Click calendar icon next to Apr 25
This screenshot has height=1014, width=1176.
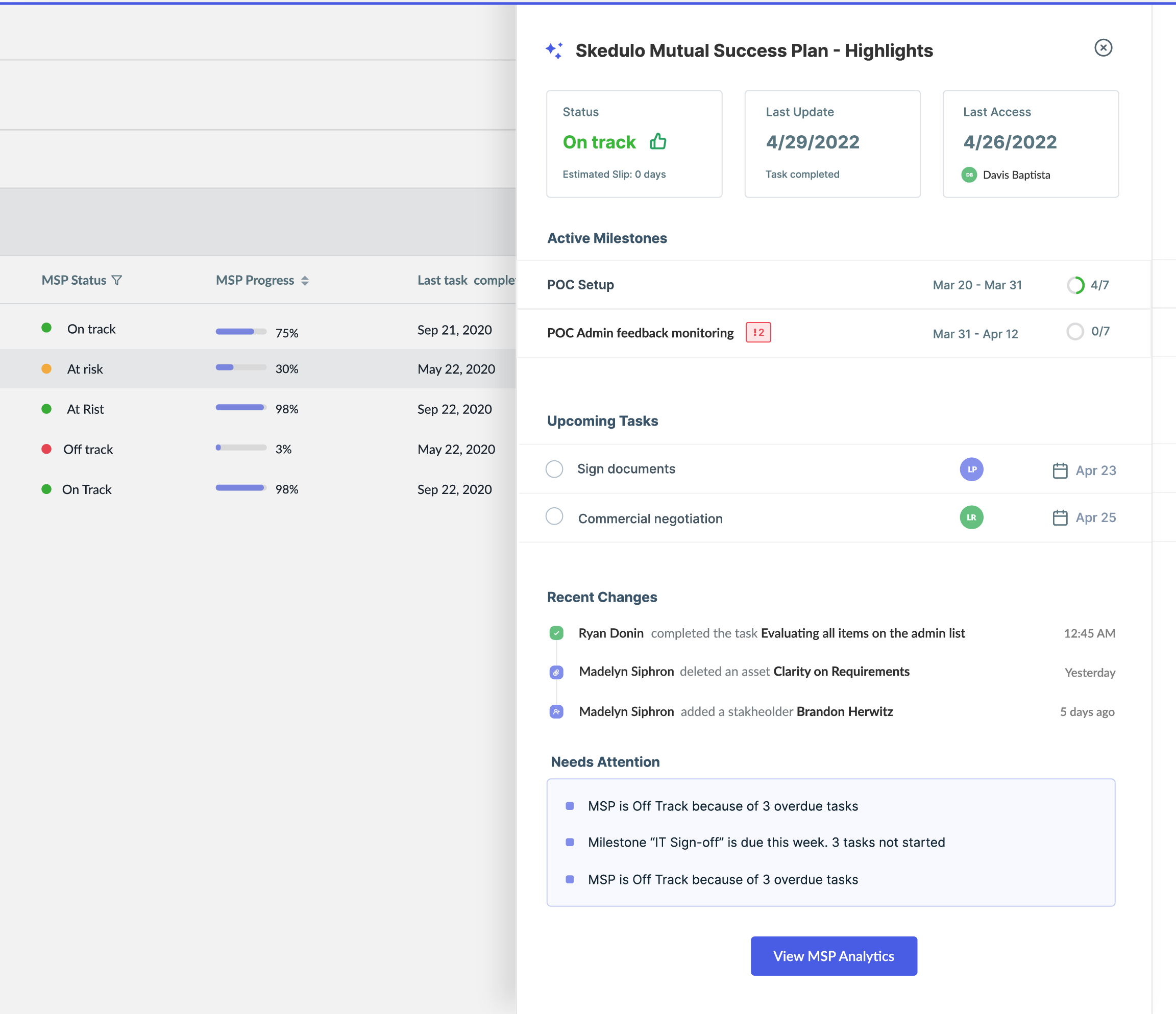tap(1060, 517)
